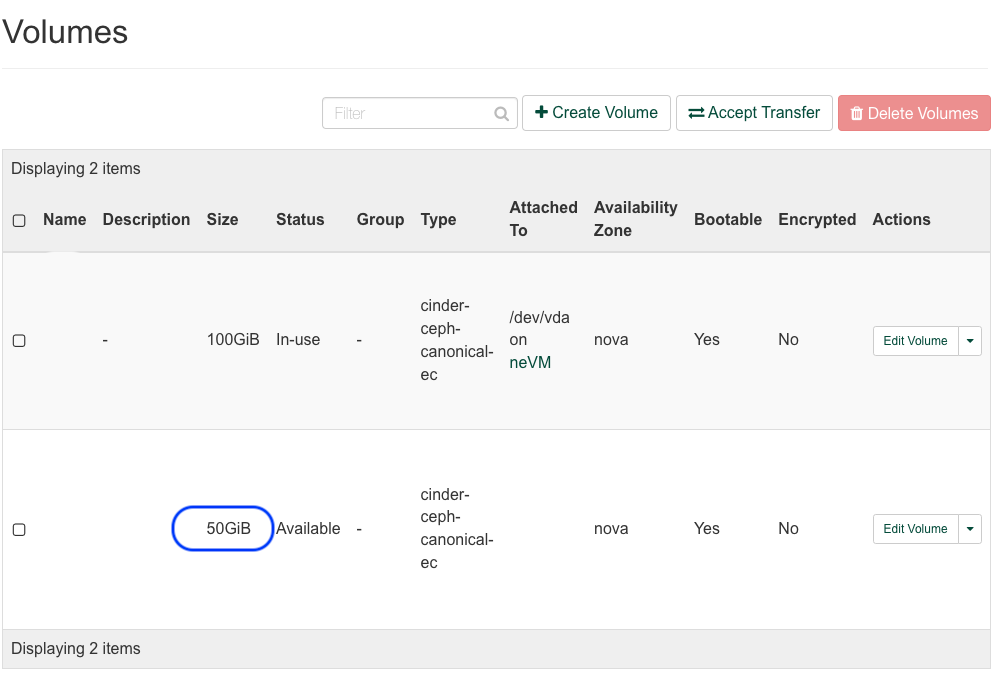999x677 pixels.
Task: Sort table by Size column header
Action: [x=222, y=220]
